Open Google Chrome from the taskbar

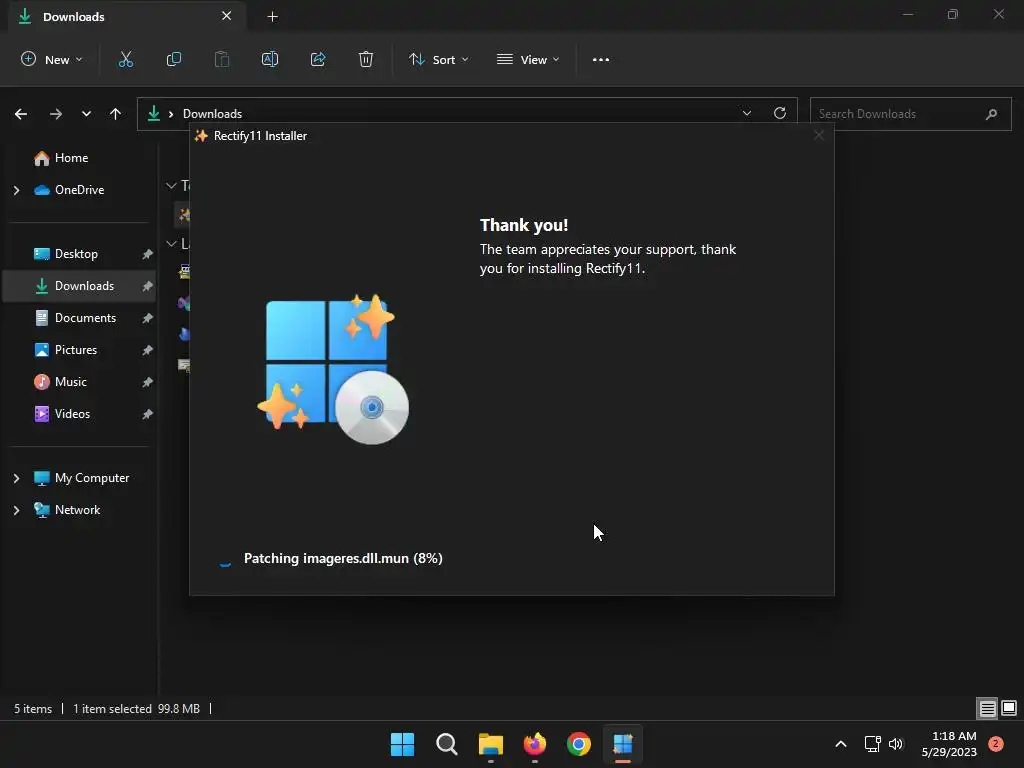(579, 744)
